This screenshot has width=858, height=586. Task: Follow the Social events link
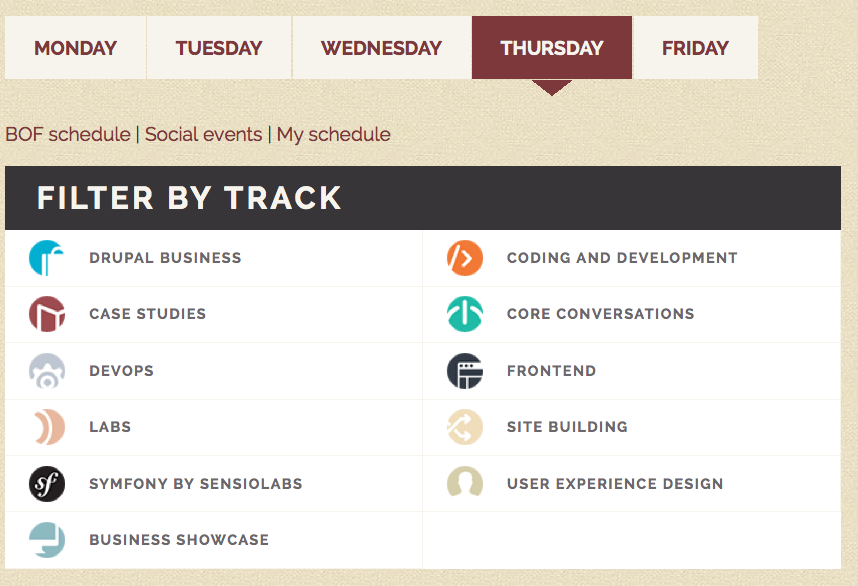pos(203,134)
